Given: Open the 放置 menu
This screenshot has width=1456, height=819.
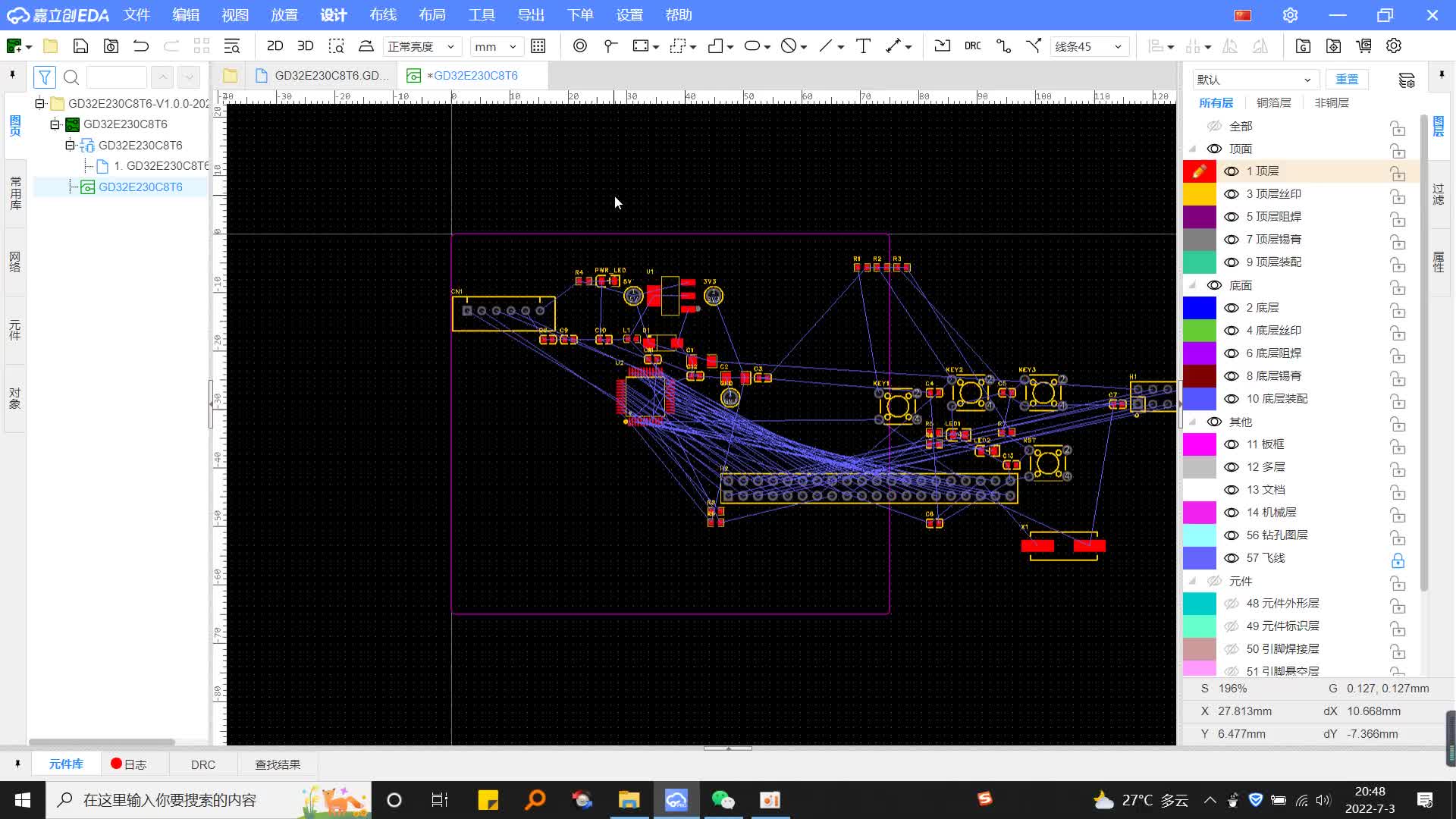Looking at the screenshot, I should click(284, 15).
